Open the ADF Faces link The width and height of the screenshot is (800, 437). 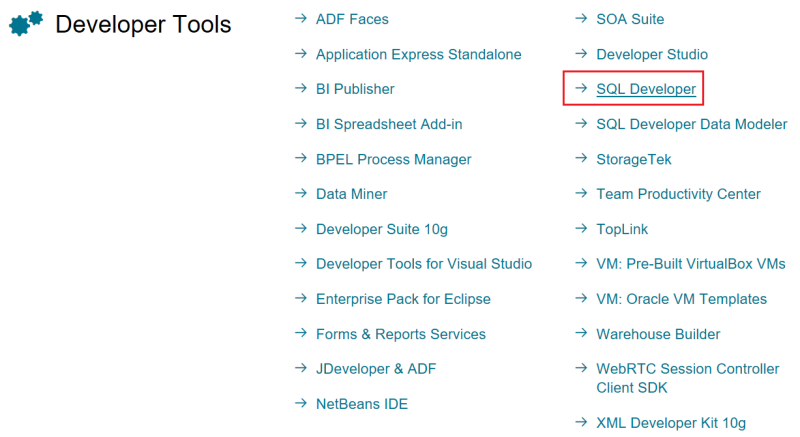click(352, 19)
